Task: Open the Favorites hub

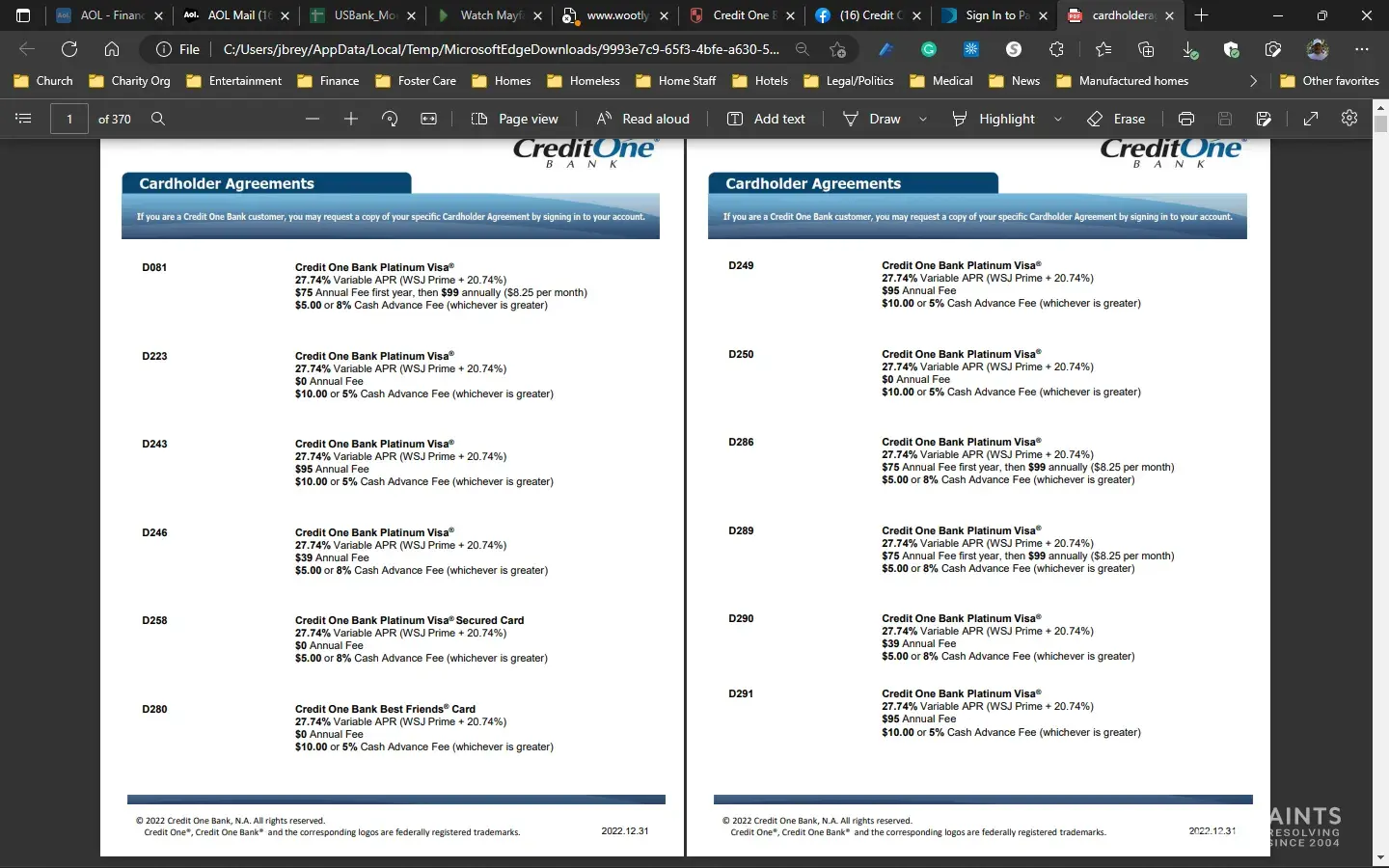Action: click(1103, 49)
